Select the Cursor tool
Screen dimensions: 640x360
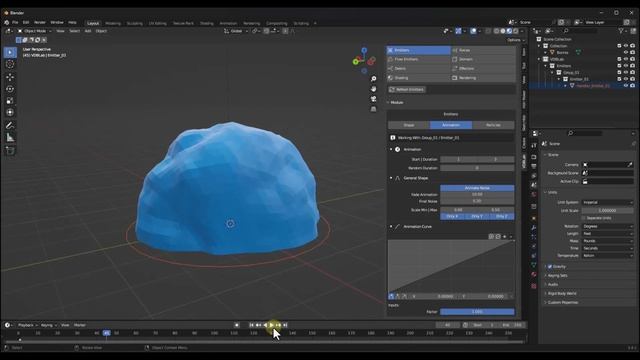tap(10, 64)
